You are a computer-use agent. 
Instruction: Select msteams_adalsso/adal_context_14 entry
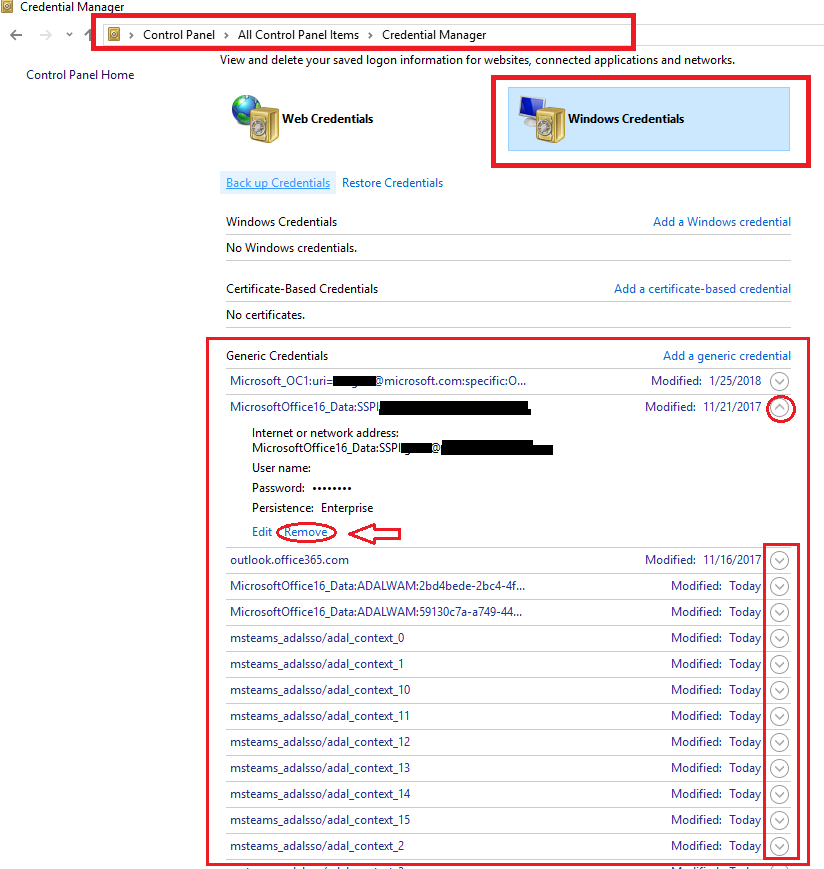coord(320,794)
